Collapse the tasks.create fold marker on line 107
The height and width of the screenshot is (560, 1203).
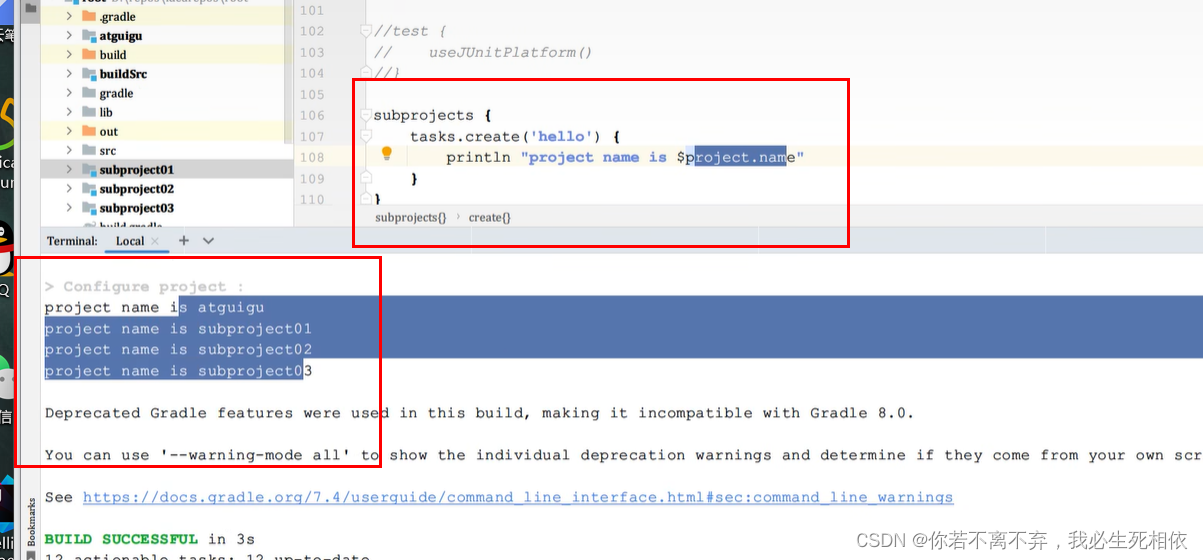click(366, 136)
